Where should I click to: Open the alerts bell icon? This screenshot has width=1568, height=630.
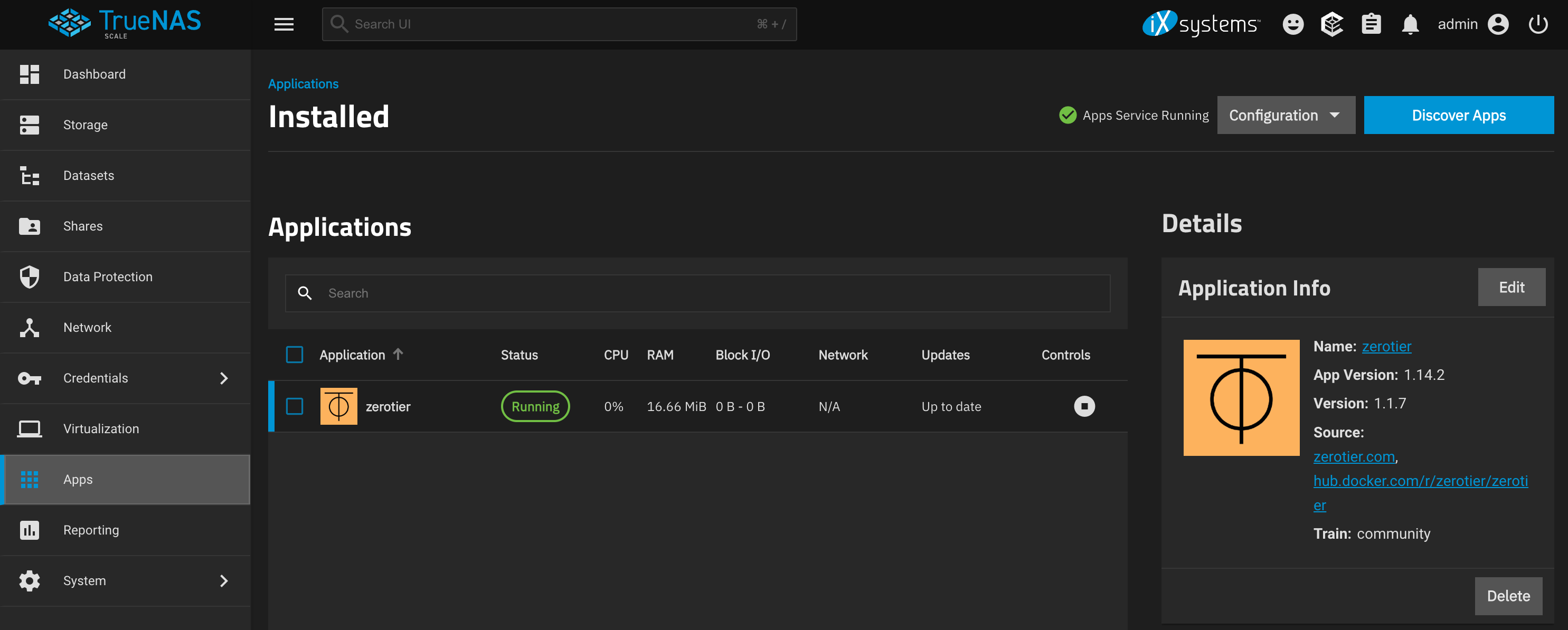tap(1410, 24)
